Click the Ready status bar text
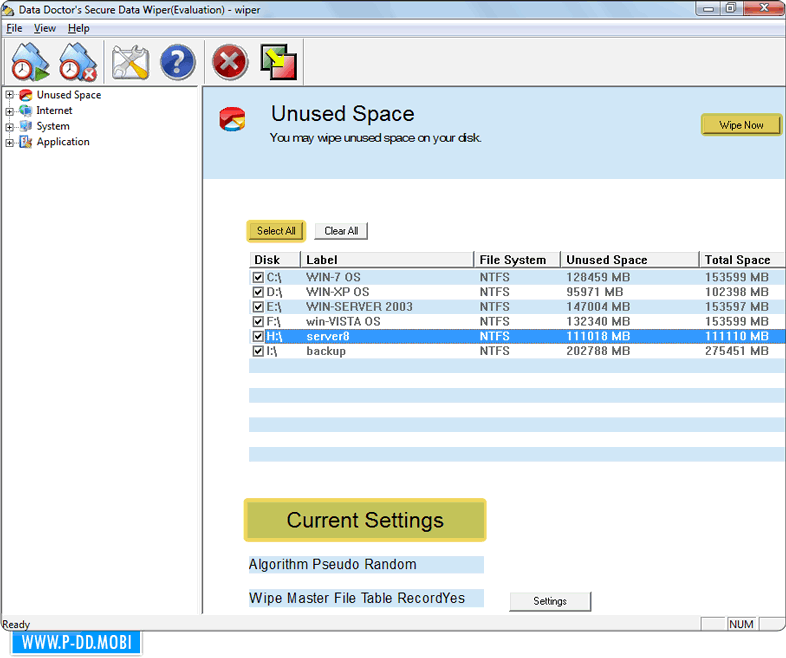The height and width of the screenshot is (658, 786). pos(16,625)
